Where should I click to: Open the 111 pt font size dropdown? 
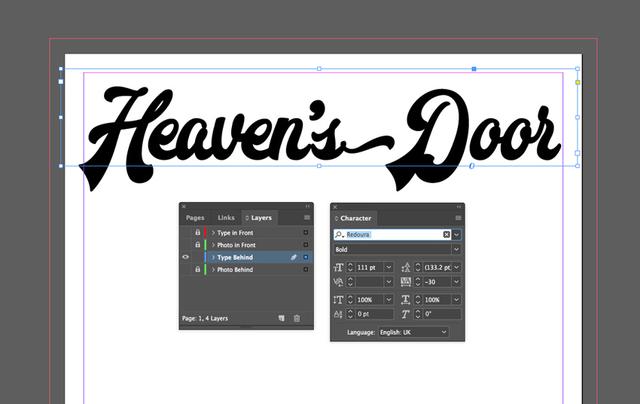(389, 267)
